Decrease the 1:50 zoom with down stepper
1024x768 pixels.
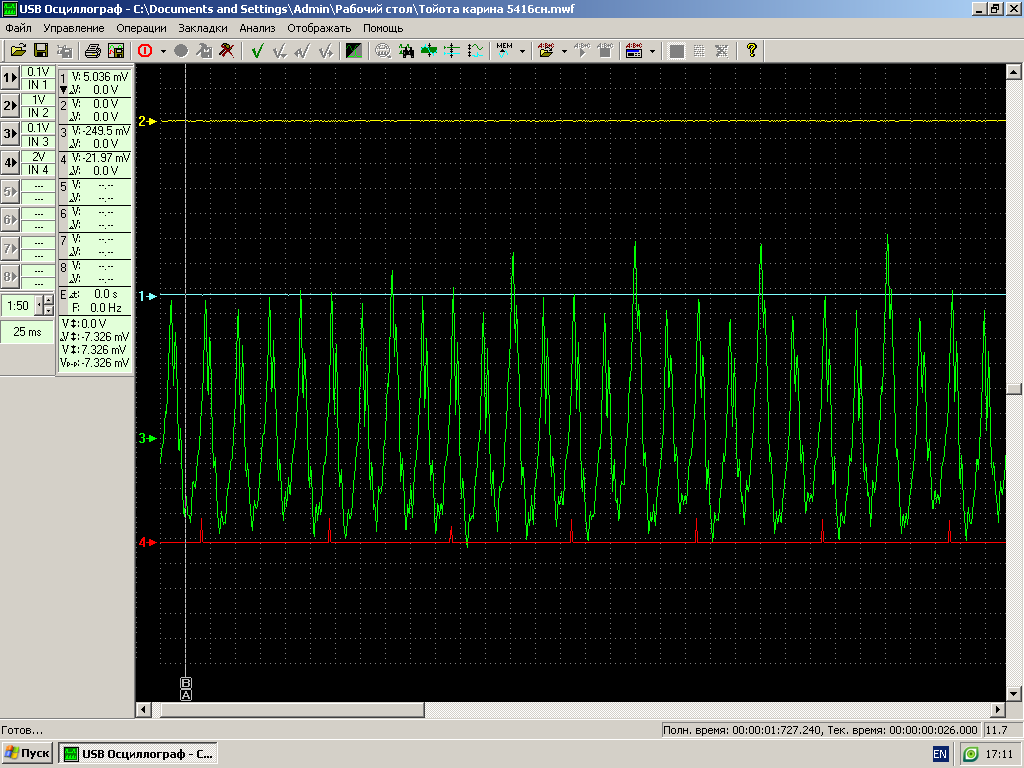[48, 311]
